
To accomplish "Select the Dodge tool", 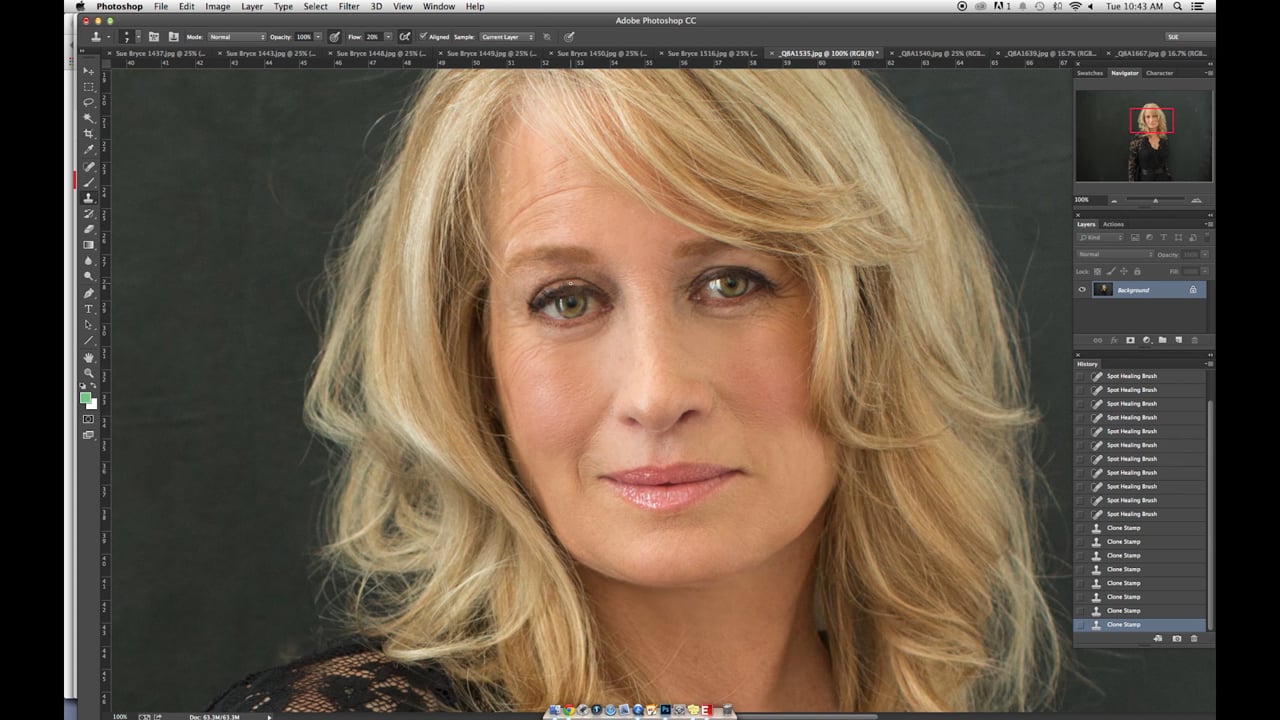I will pyautogui.click(x=89, y=275).
